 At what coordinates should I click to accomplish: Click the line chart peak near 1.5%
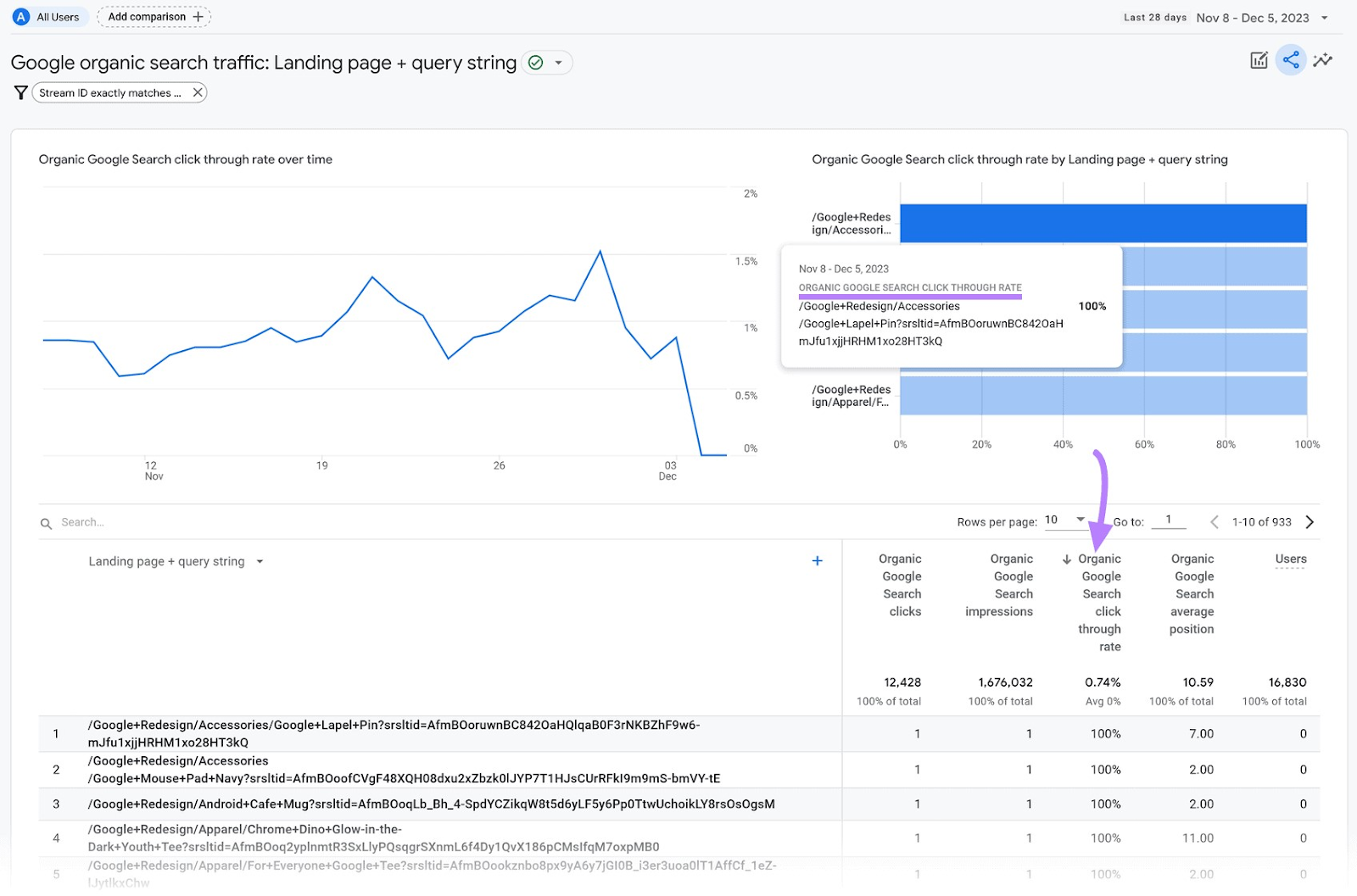click(600, 251)
